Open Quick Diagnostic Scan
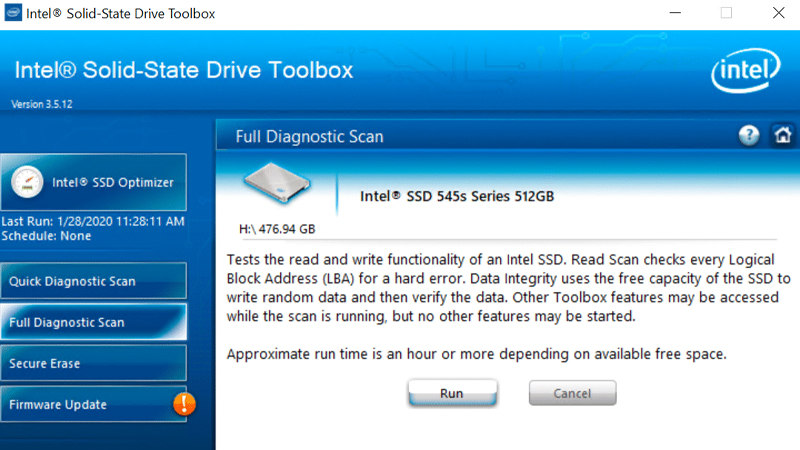This screenshot has height=450, width=800. pyautogui.click(x=94, y=281)
